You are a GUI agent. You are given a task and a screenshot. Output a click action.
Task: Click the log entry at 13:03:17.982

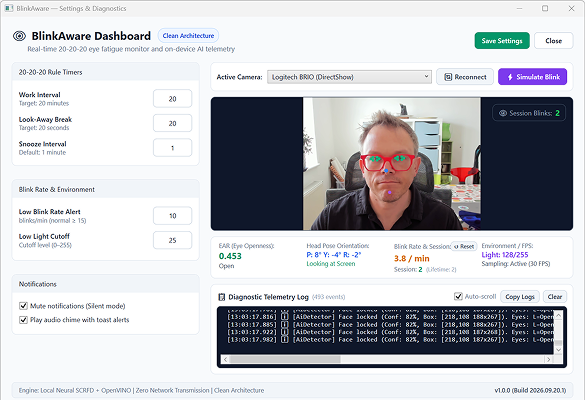[390, 340]
